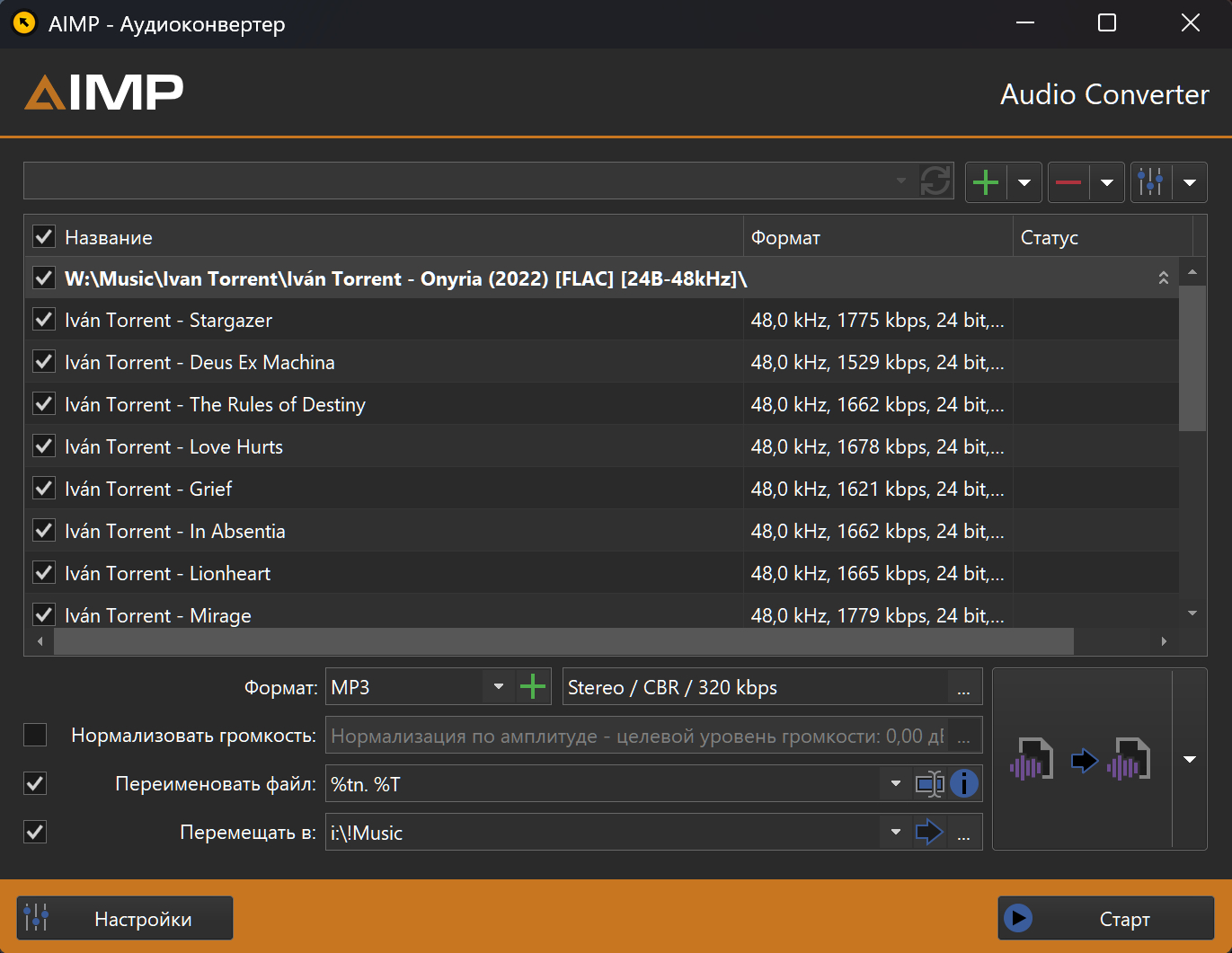
Task: Open the MP3 format dropdown
Action: [x=499, y=687]
